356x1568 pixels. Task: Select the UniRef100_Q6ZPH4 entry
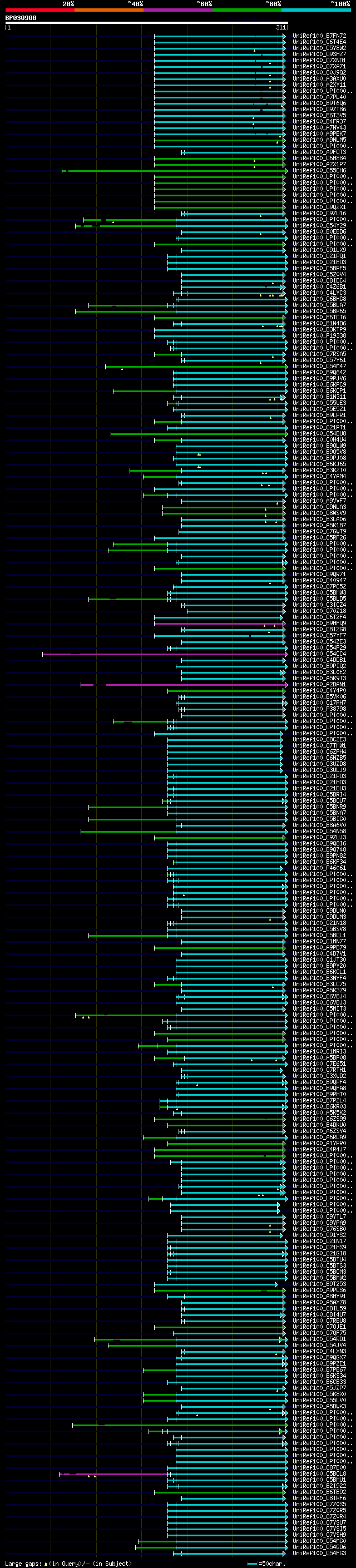point(319,752)
